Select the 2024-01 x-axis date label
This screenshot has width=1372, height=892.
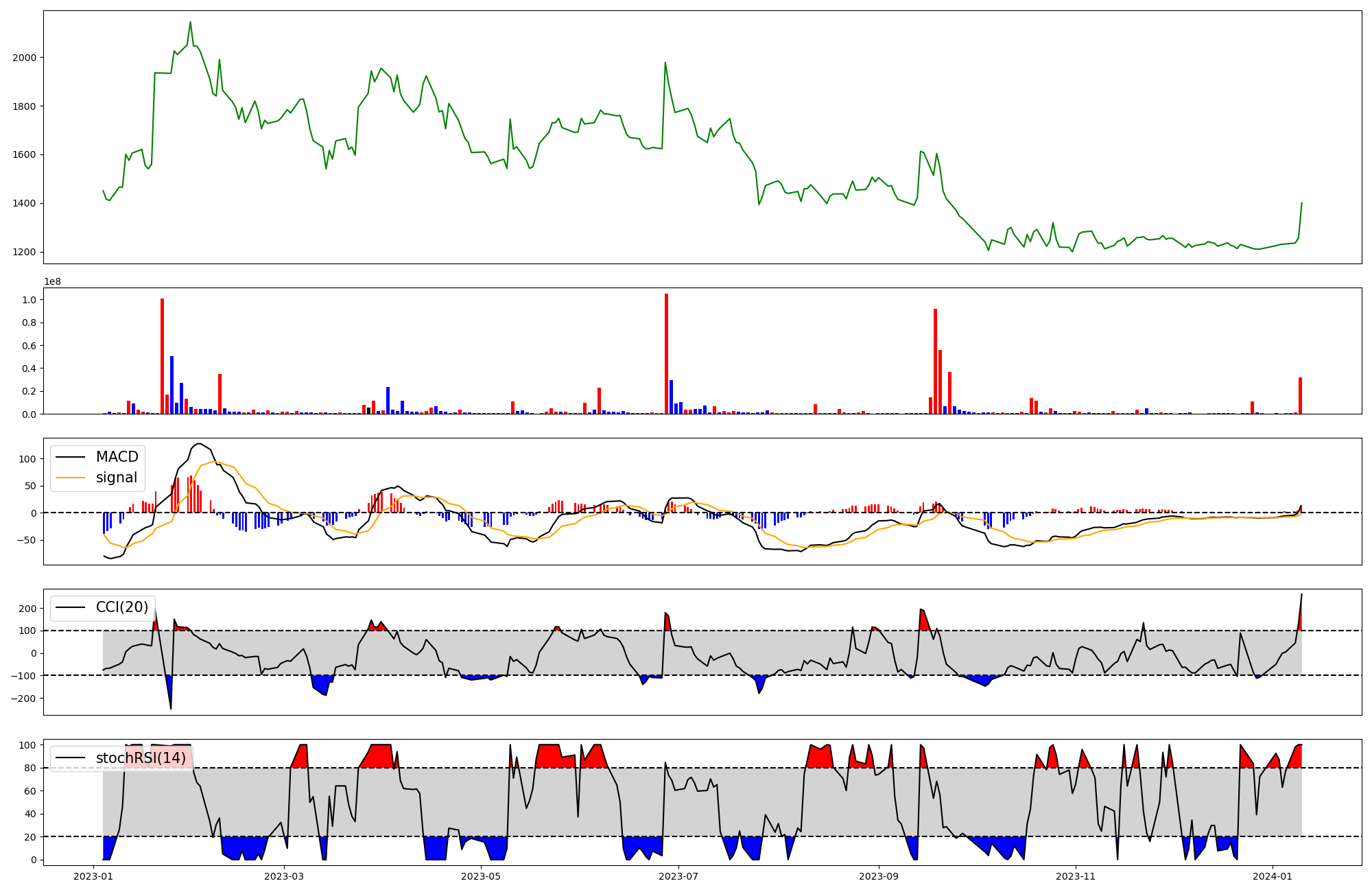tap(1273, 876)
